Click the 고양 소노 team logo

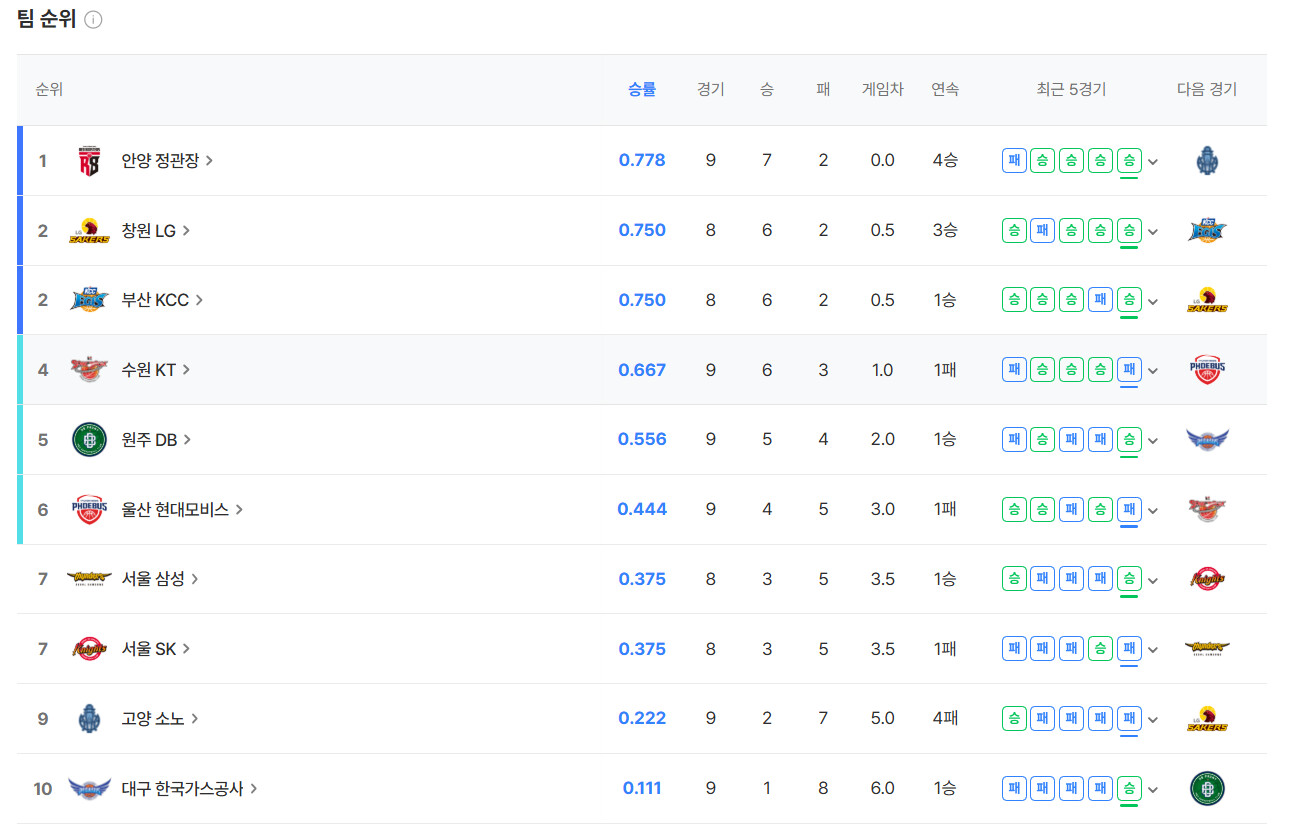point(89,719)
